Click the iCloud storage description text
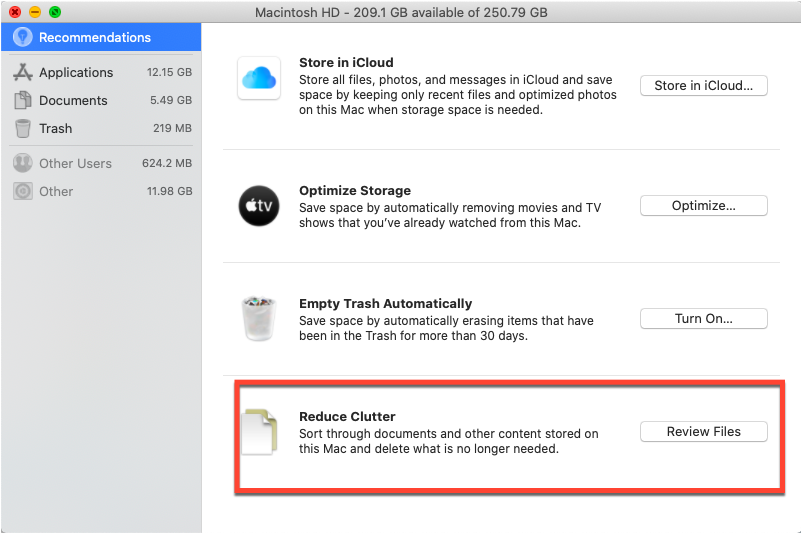Screen dimensions: 801x533 coord(458,95)
